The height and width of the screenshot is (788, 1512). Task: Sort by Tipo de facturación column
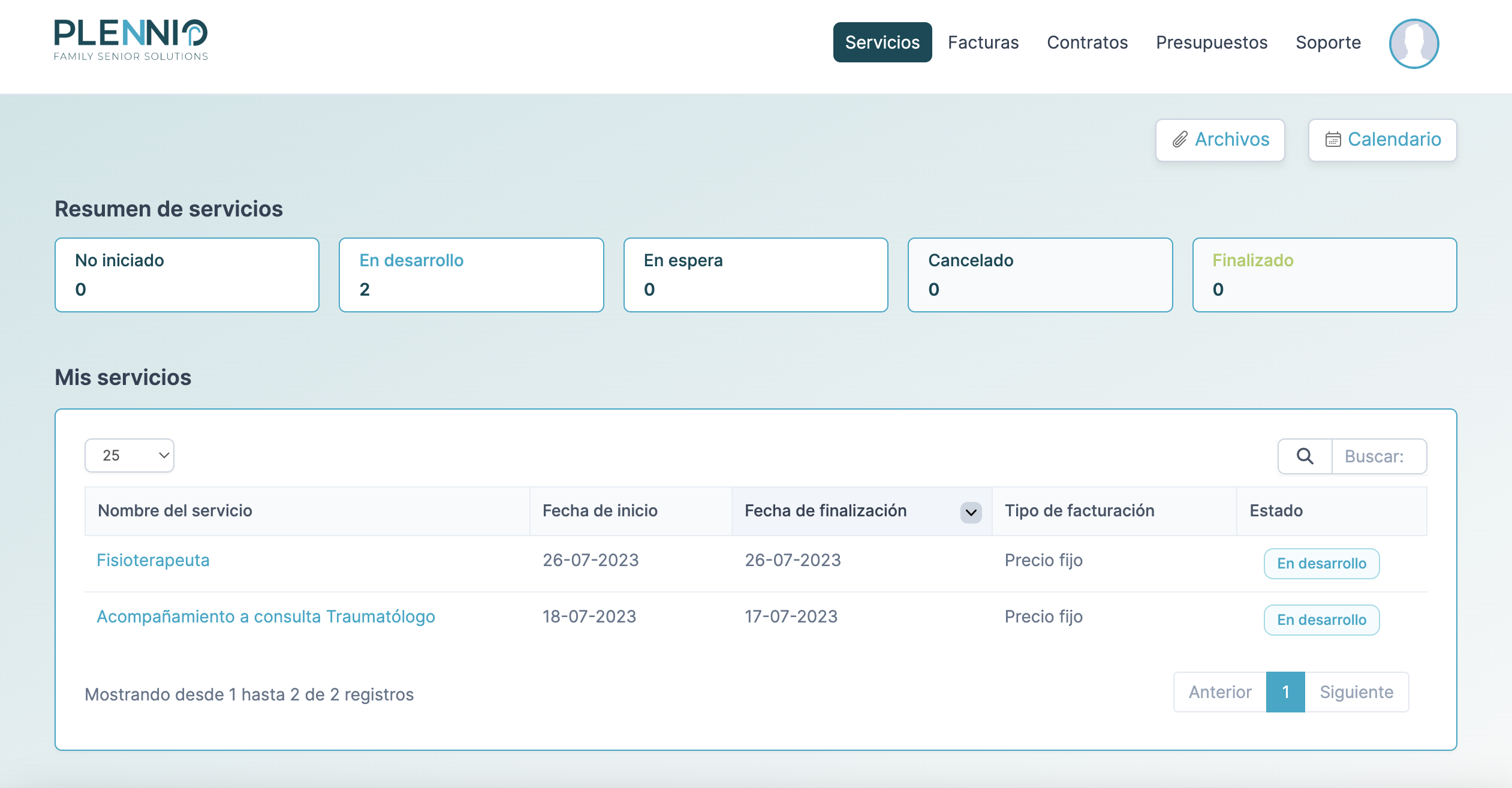(1114, 511)
